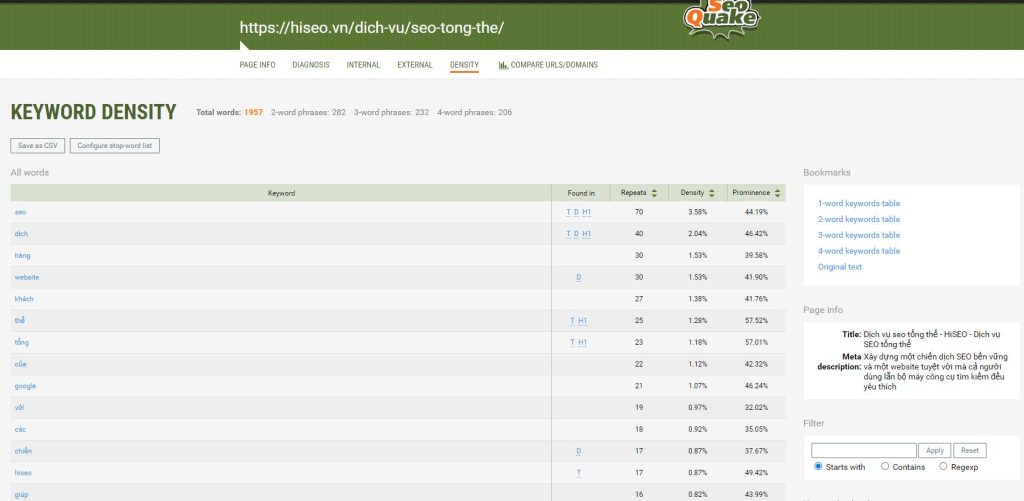Sort the table by Prominence column arrows
This screenshot has height=501, width=1024.
(777, 193)
